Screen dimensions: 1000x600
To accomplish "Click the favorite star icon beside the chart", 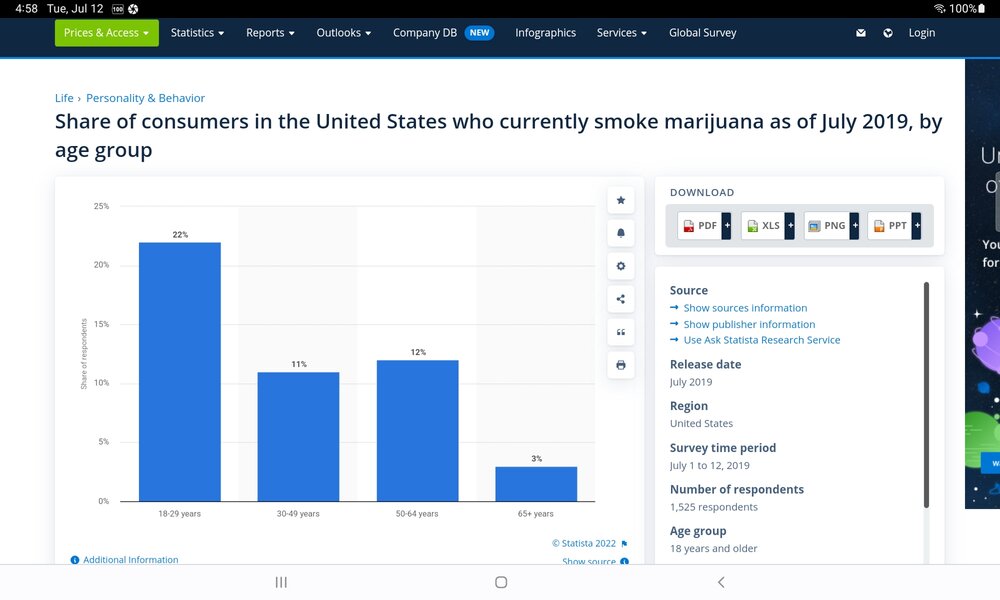I will [x=621, y=200].
